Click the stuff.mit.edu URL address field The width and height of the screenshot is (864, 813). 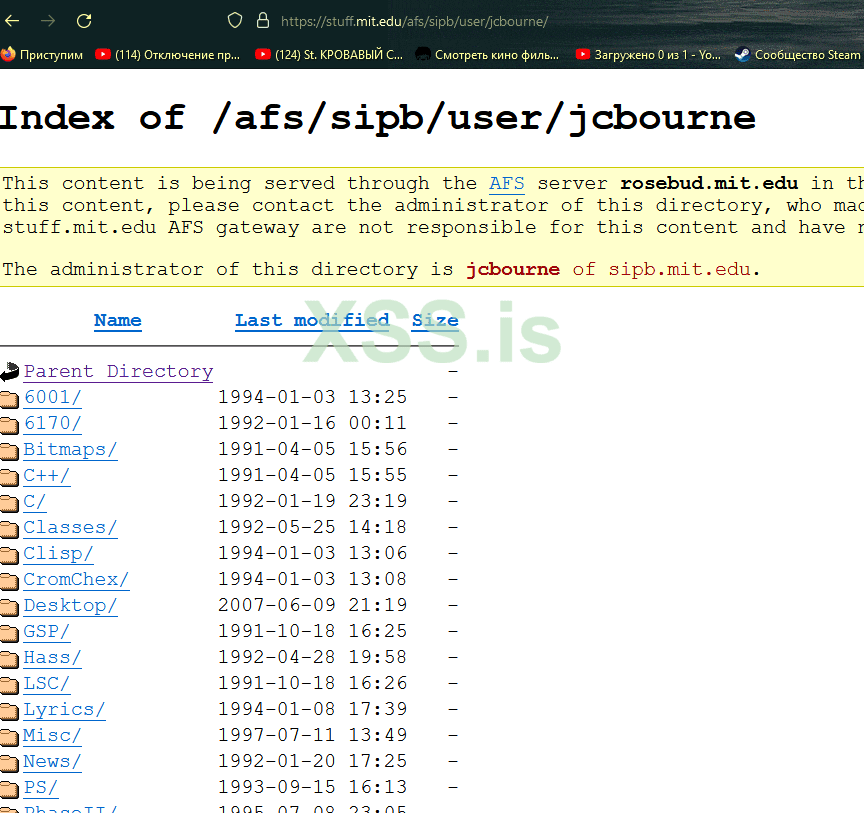[414, 21]
